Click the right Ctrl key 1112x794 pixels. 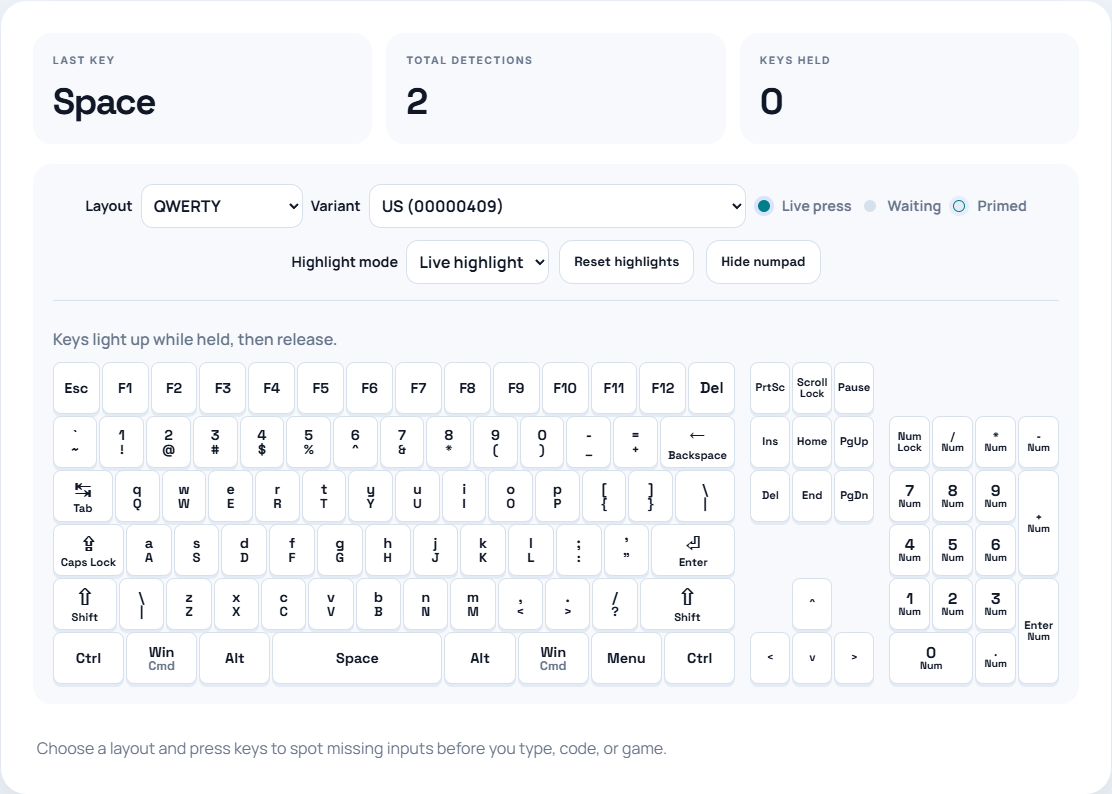pos(699,659)
